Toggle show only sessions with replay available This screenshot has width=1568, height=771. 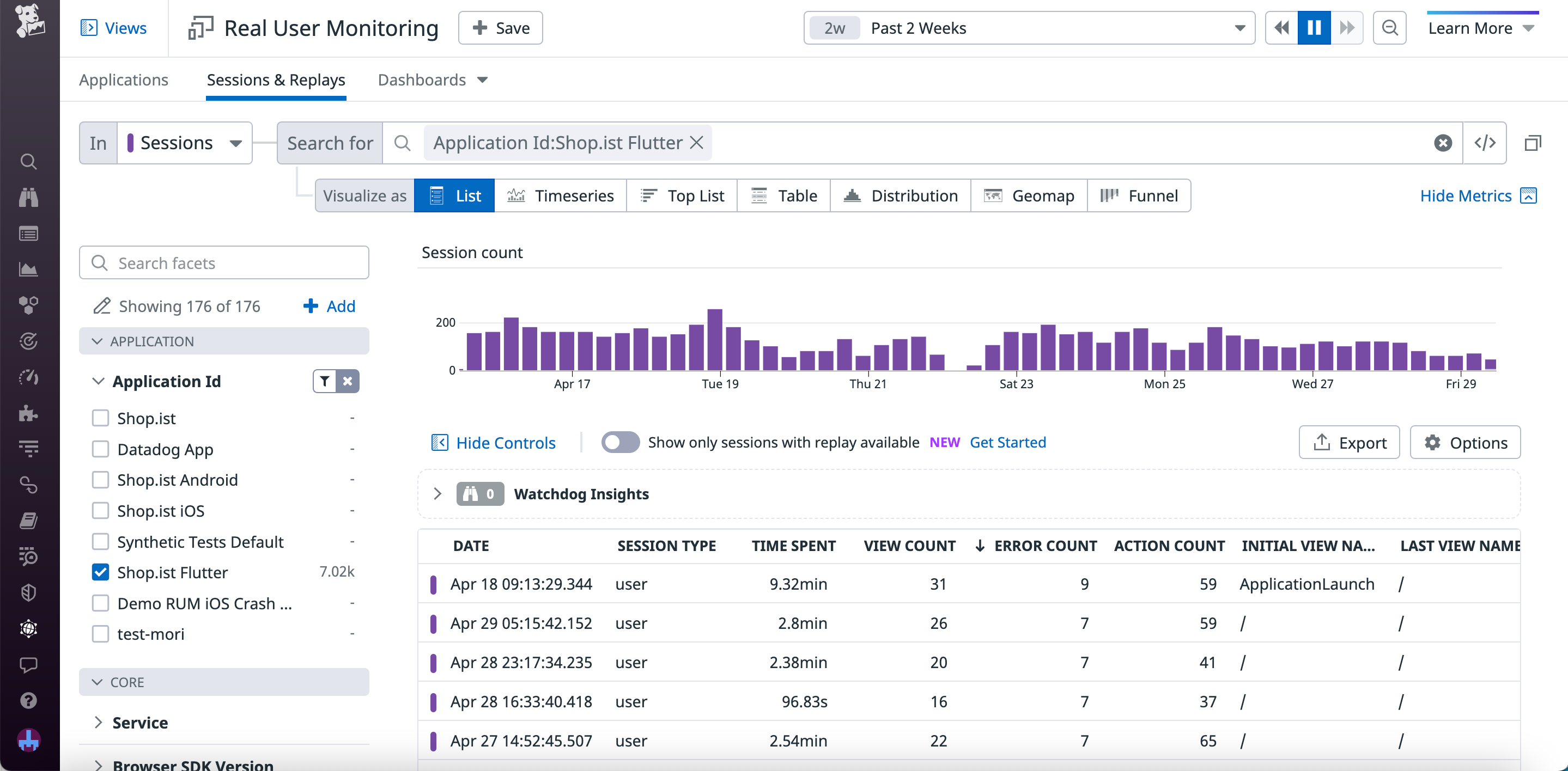[x=619, y=442]
